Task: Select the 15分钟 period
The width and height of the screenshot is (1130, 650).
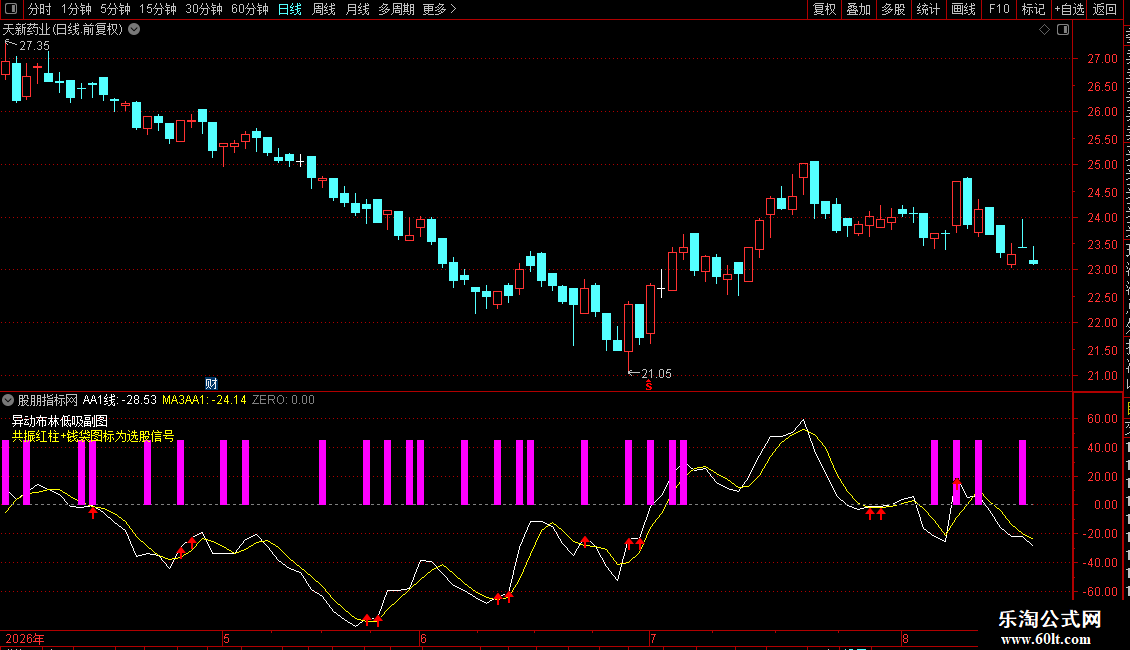Action: point(157,9)
